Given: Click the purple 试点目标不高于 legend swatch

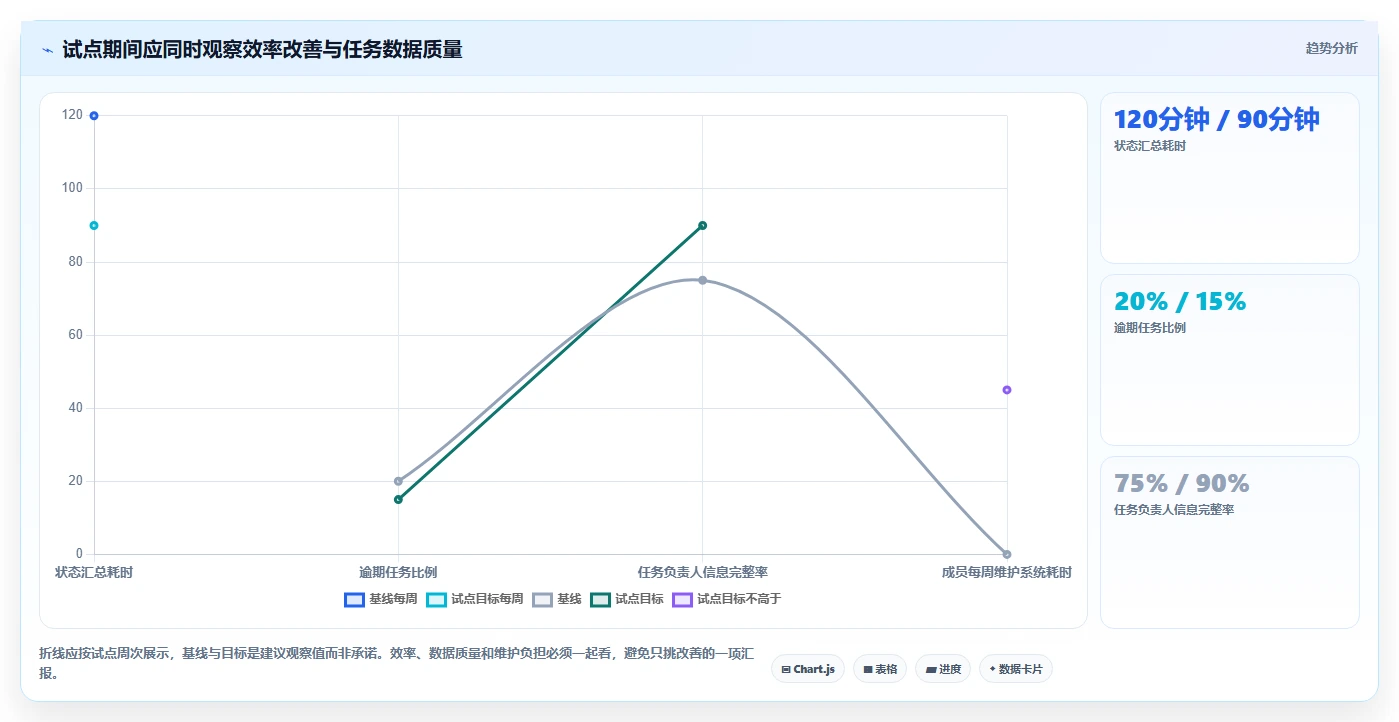Looking at the screenshot, I should (x=682, y=599).
